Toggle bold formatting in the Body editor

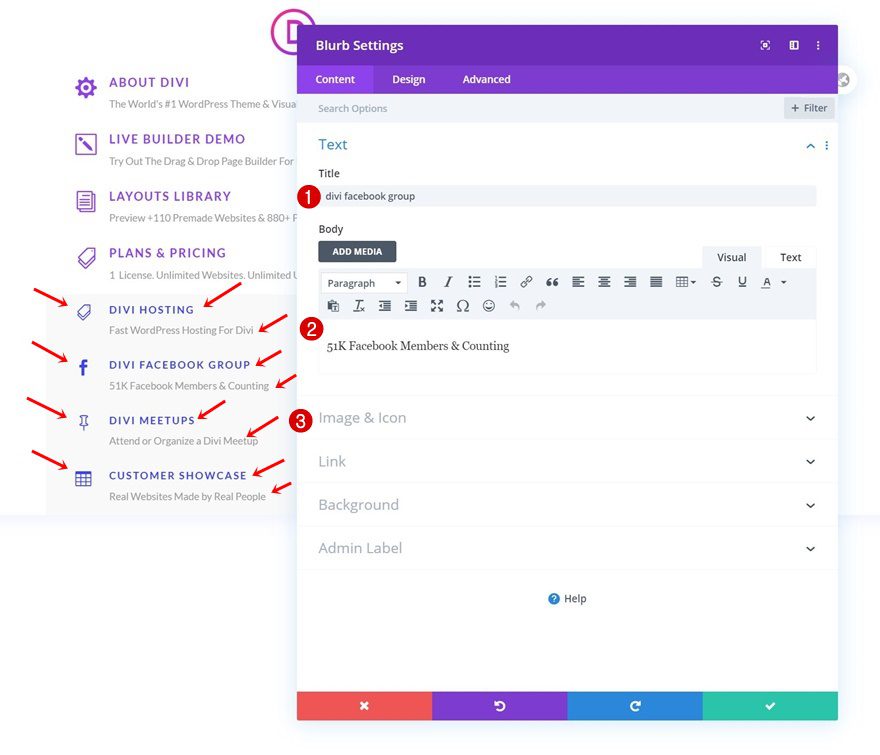coord(422,281)
